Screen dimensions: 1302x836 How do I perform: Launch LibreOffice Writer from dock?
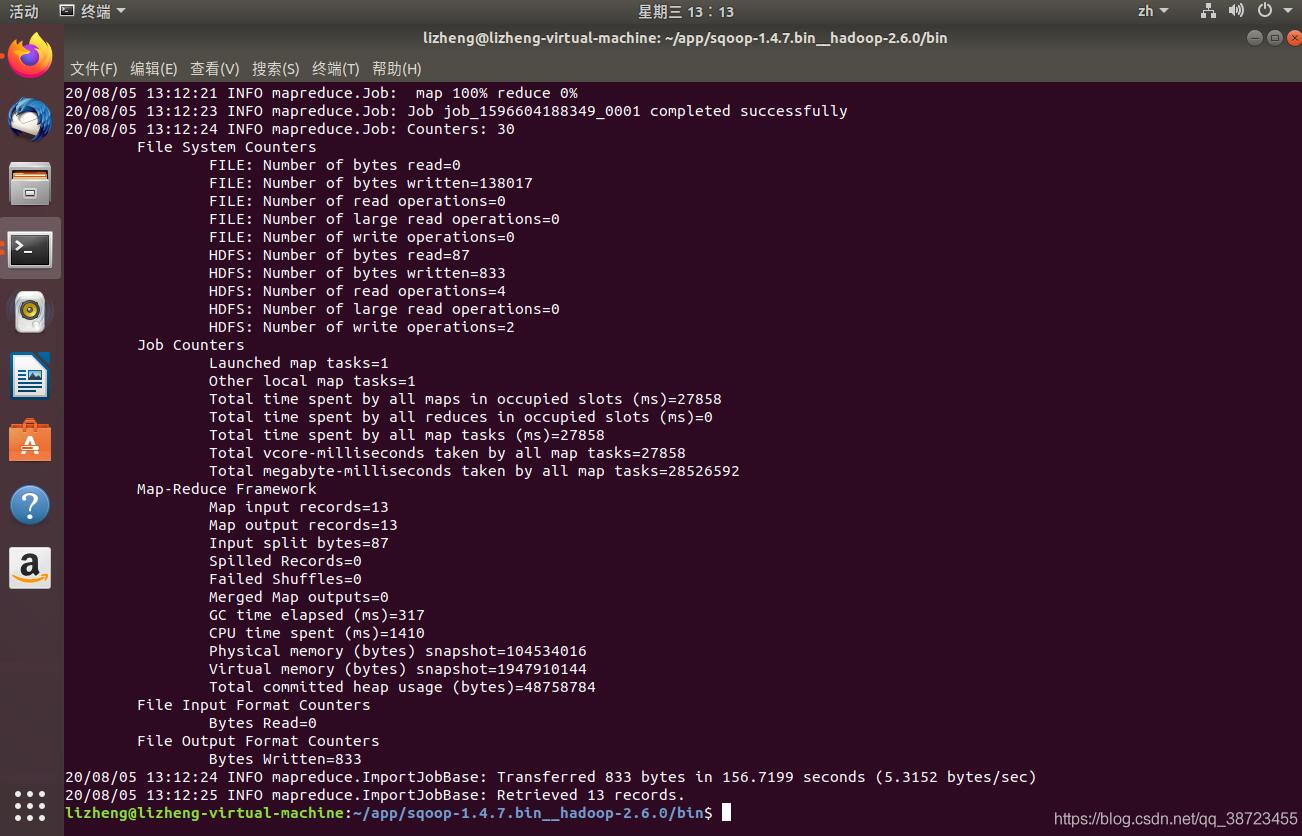tap(30, 377)
